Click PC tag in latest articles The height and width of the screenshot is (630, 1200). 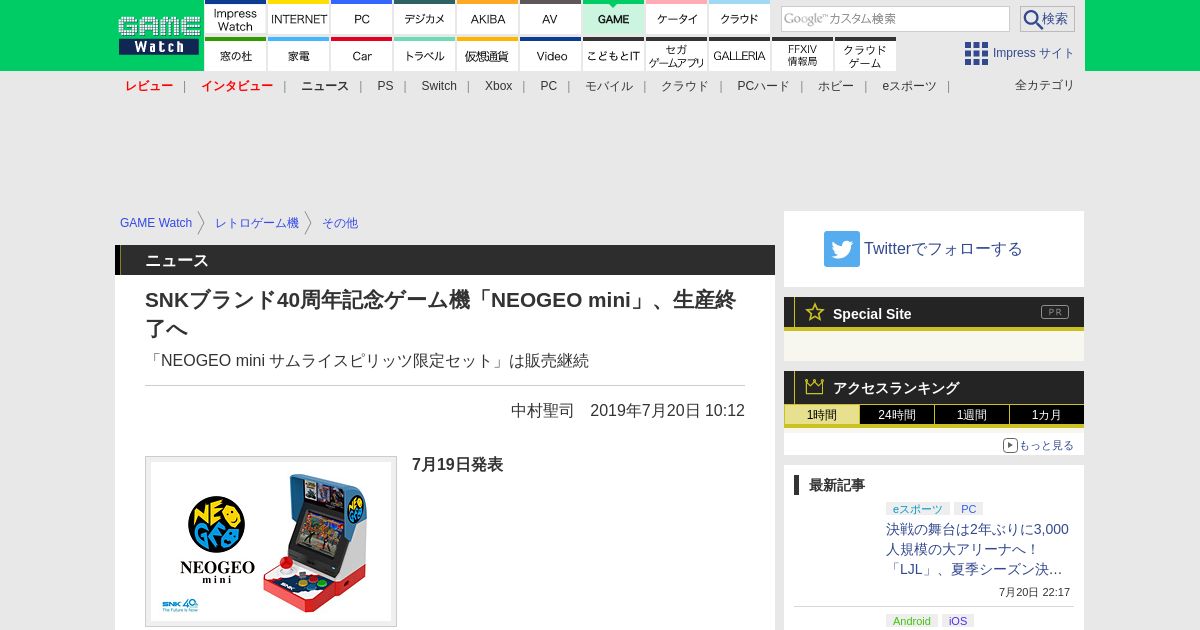coord(968,509)
